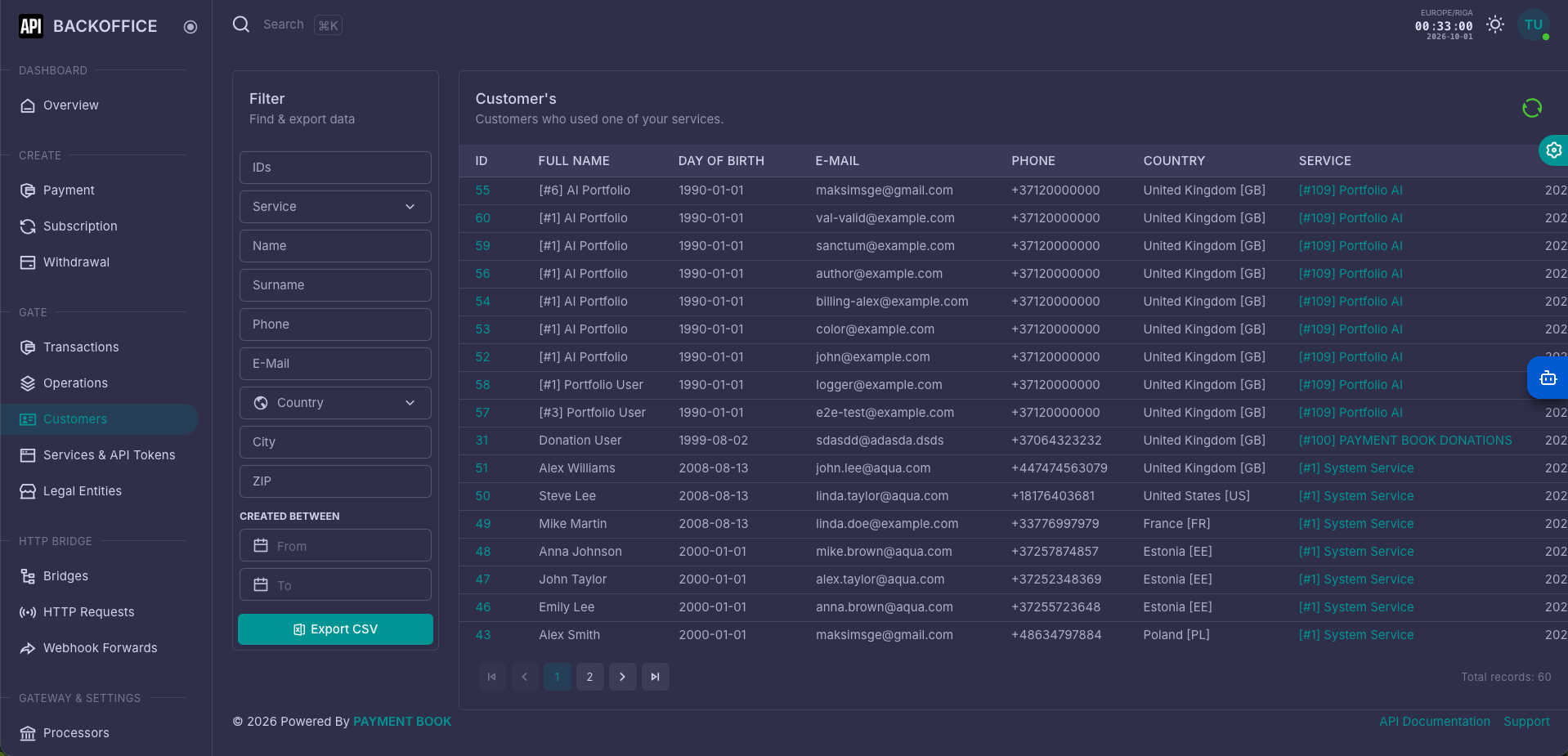This screenshot has width=1568, height=756.
Task: Click the Operations layers icon
Action: 28,383
